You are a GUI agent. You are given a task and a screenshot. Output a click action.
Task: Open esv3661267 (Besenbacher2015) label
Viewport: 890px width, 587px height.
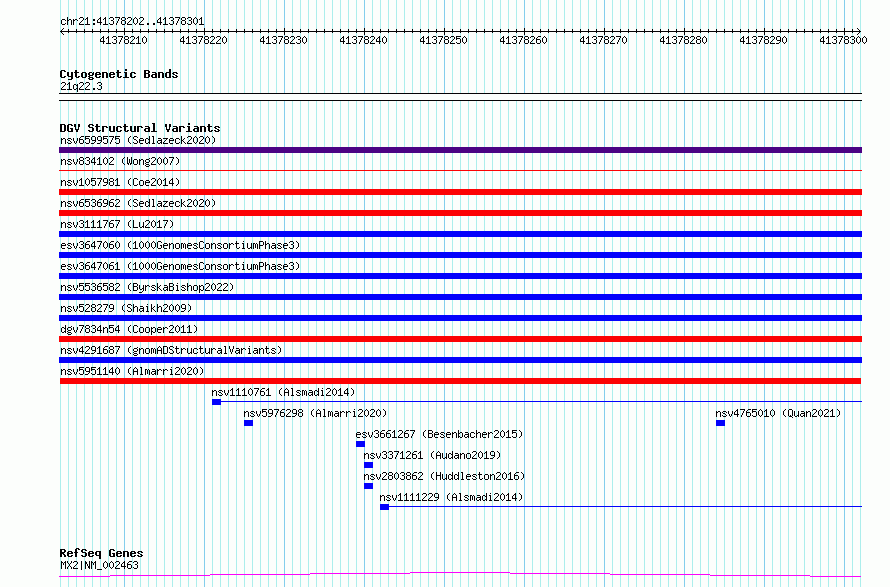tap(439, 434)
